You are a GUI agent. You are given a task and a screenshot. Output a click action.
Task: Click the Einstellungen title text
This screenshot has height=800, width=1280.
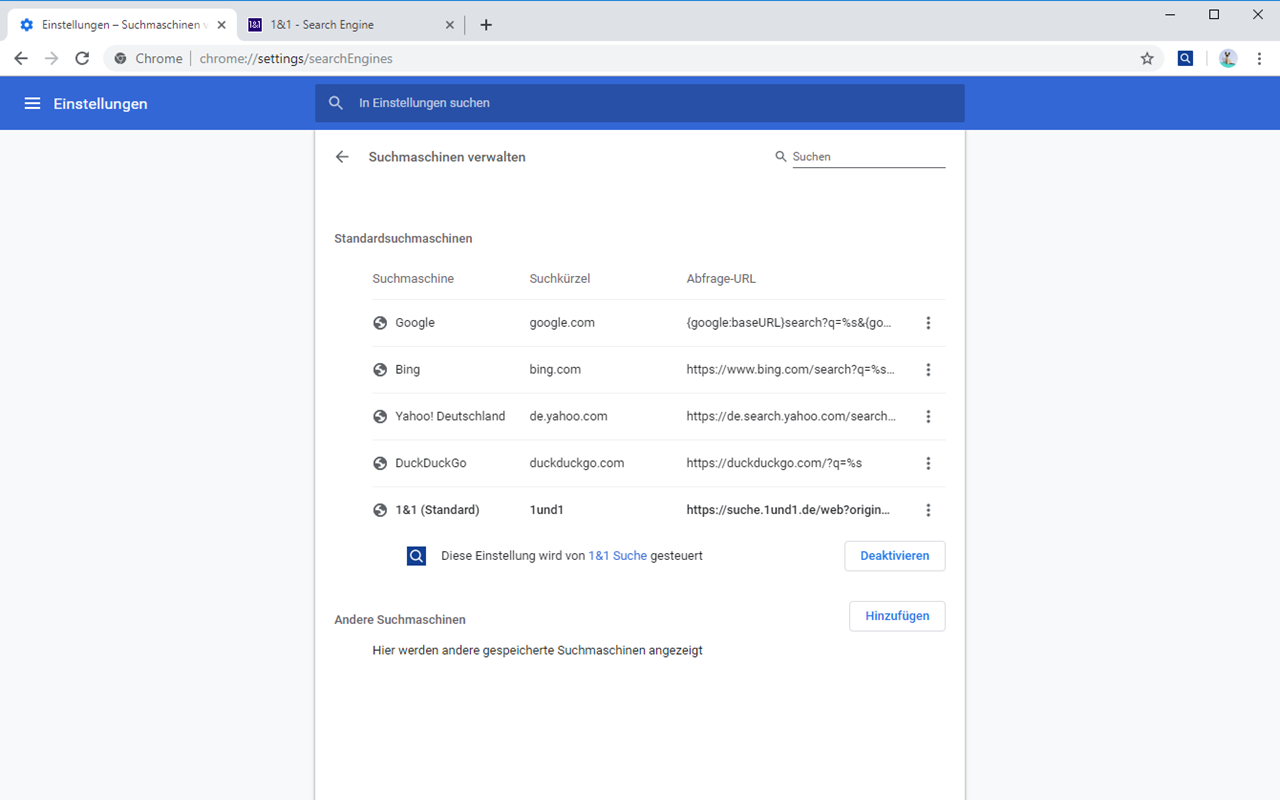[x=100, y=103]
